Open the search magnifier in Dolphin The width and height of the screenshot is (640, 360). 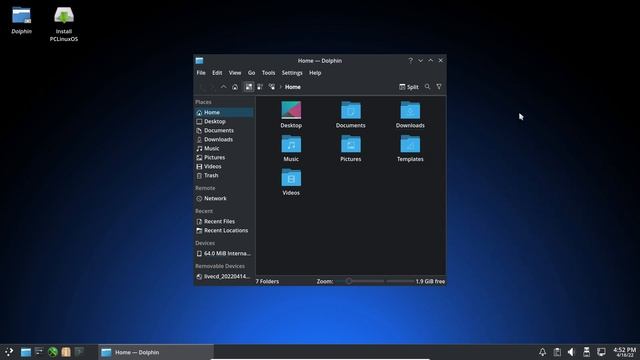pos(427,87)
